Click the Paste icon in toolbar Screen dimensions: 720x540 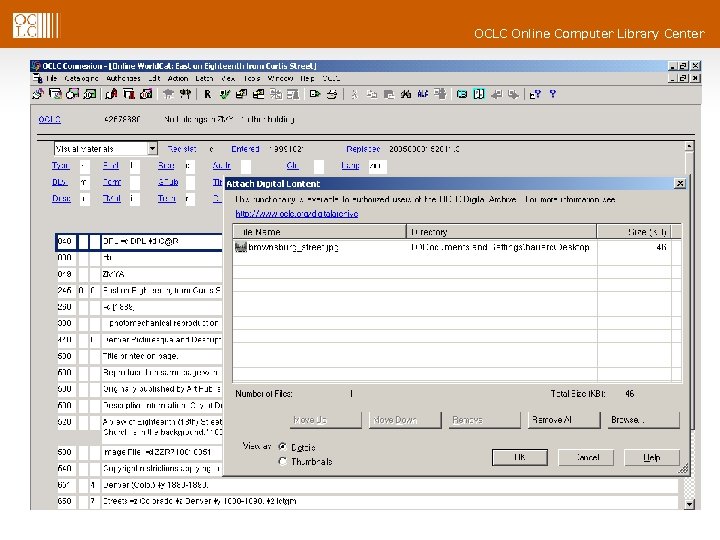(389, 94)
